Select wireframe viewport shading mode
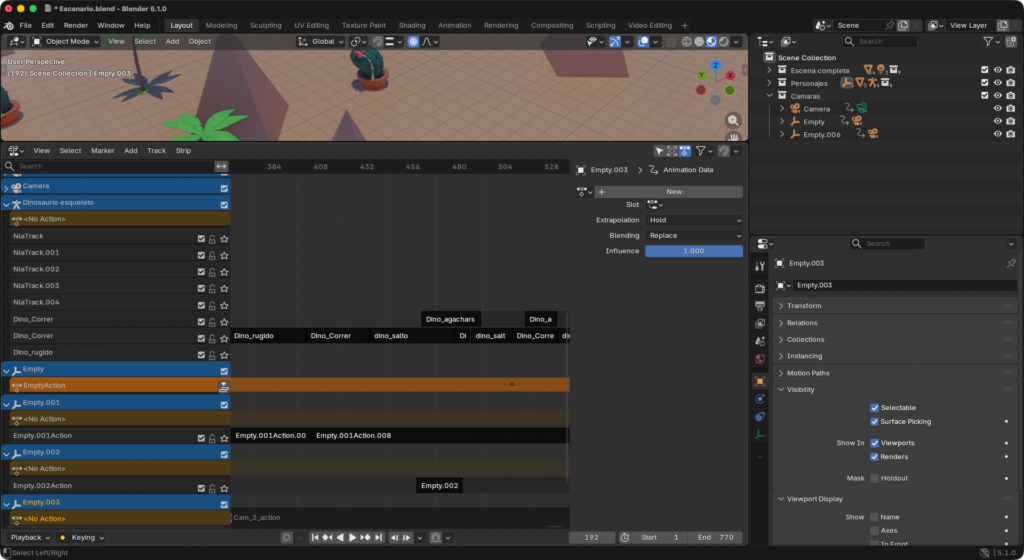The image size is (1024, 560). (688, 42)
